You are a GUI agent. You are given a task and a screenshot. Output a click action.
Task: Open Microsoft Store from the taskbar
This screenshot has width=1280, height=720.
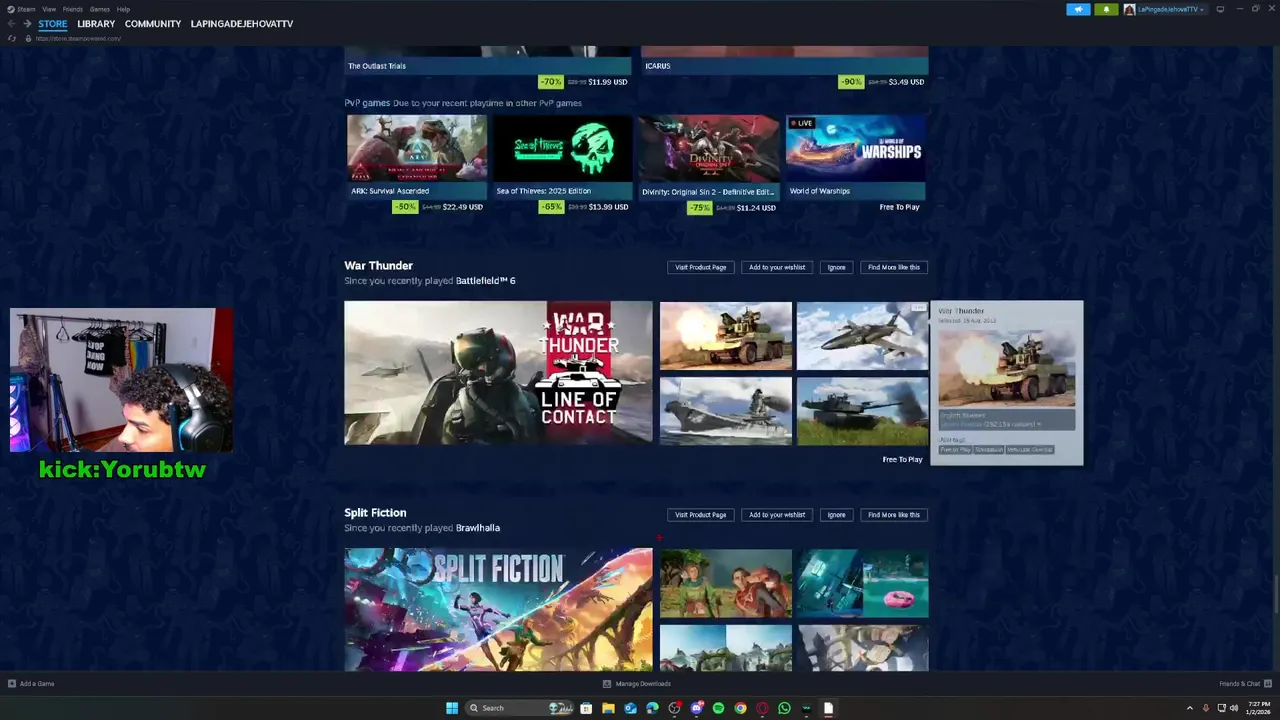[x=586, y=708]
